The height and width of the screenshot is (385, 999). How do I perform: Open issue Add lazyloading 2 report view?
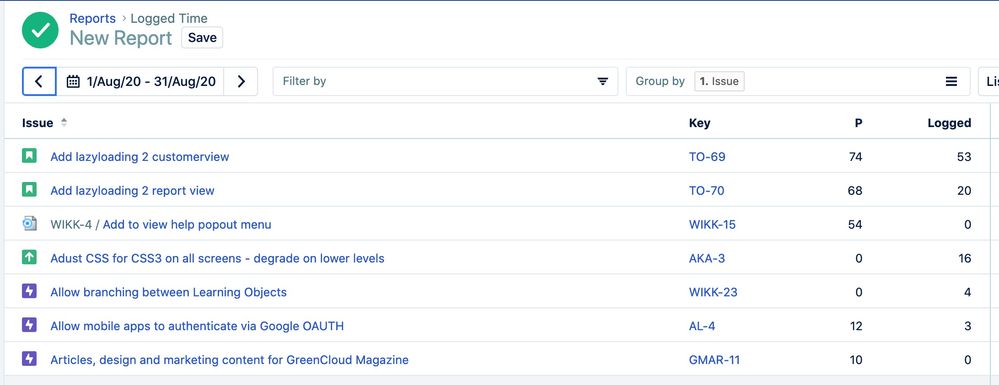(x=133, y=191)
